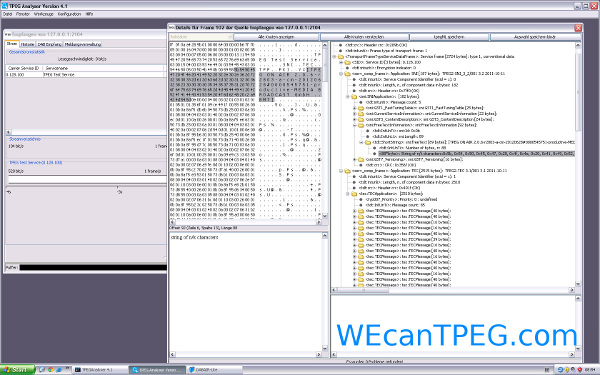Open the Hilfe menu
The image size is (600, 375).
(x=89, y=14)
